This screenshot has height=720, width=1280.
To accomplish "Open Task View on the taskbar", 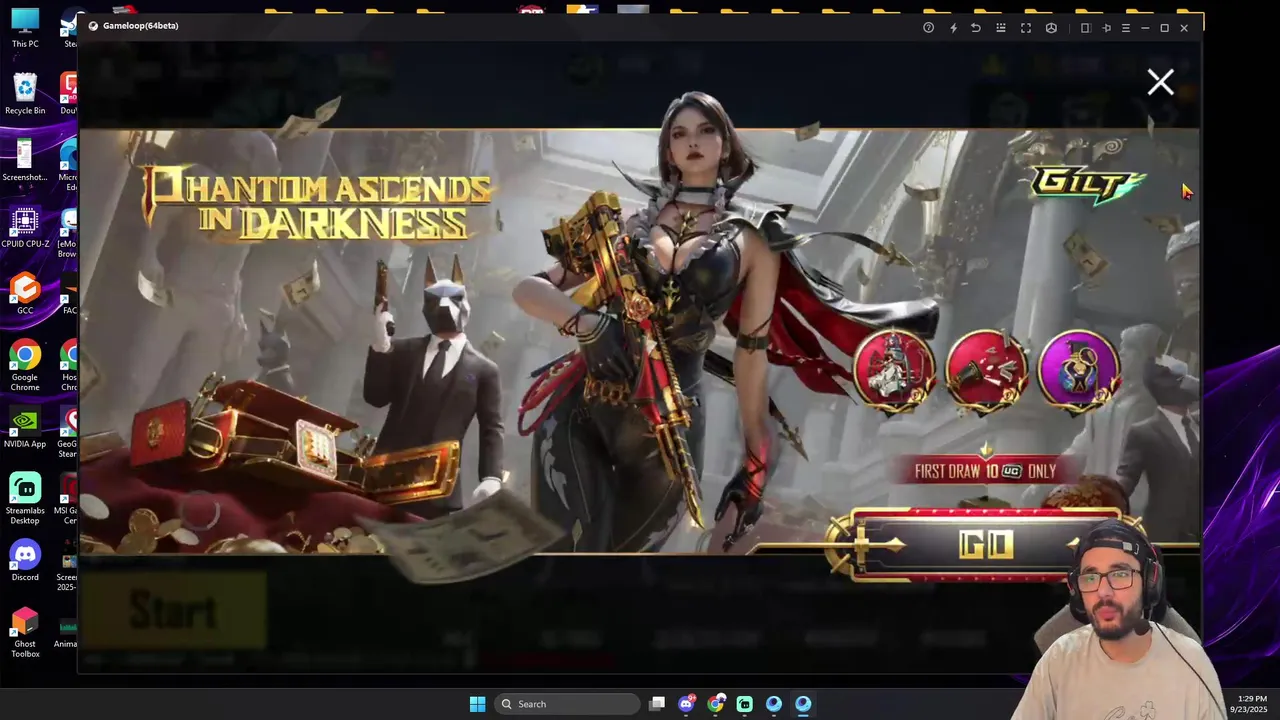I will coord(657,704).
